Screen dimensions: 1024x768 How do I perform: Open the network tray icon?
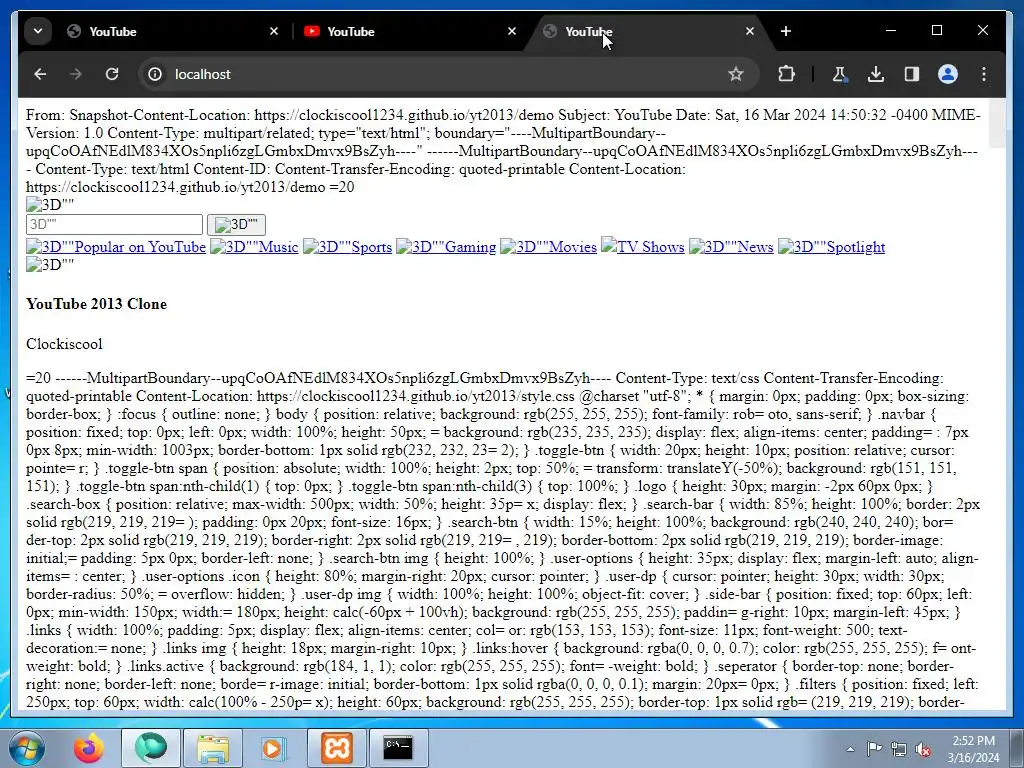[x=899, y=749]
